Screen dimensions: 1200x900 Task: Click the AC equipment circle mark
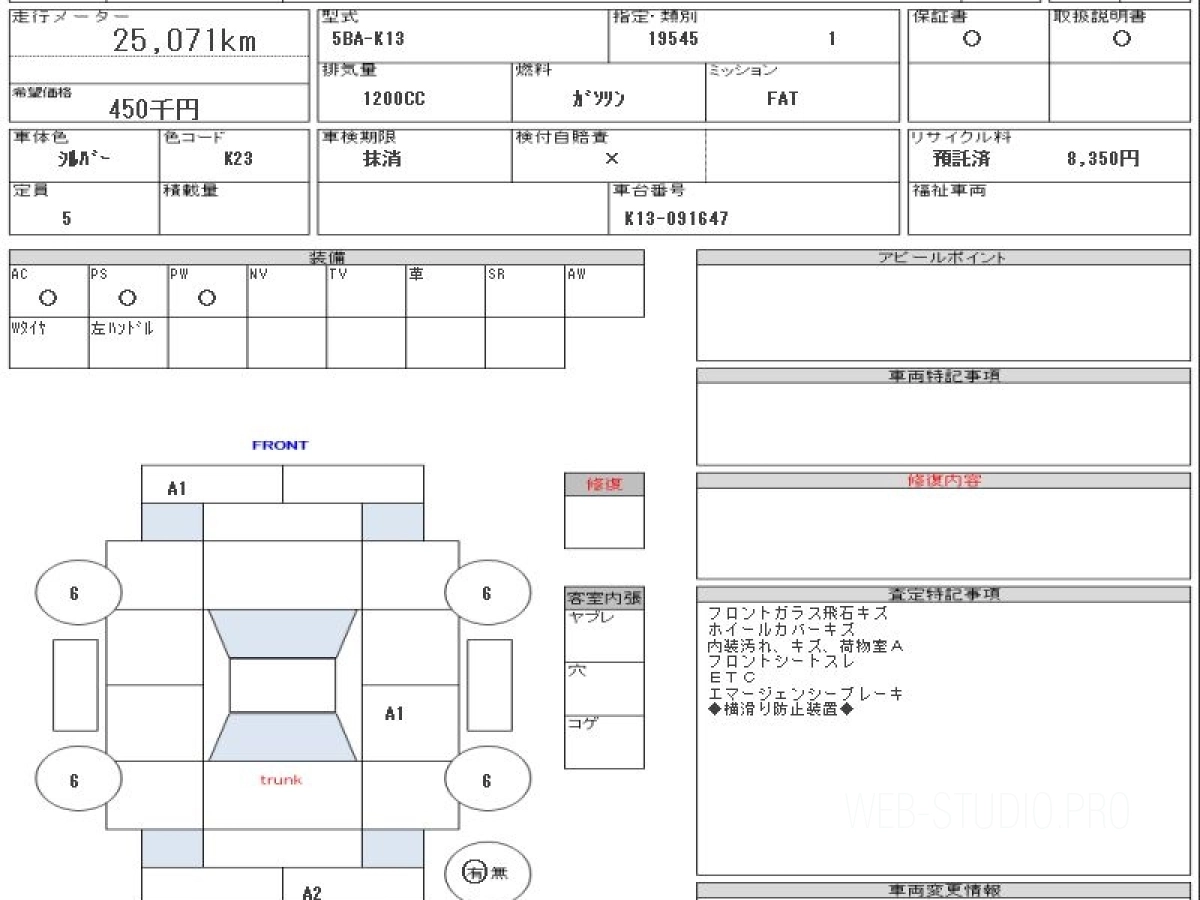tap(47, 298)
